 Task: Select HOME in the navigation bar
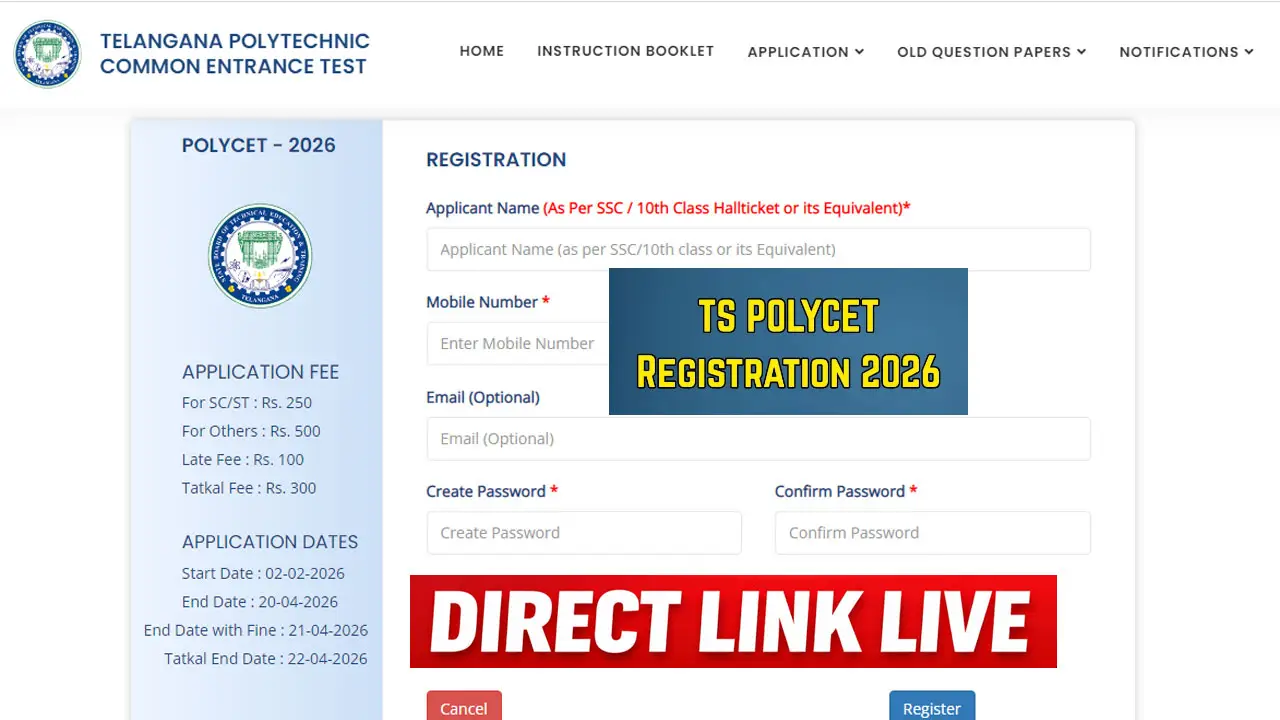[x=482, y=51]
